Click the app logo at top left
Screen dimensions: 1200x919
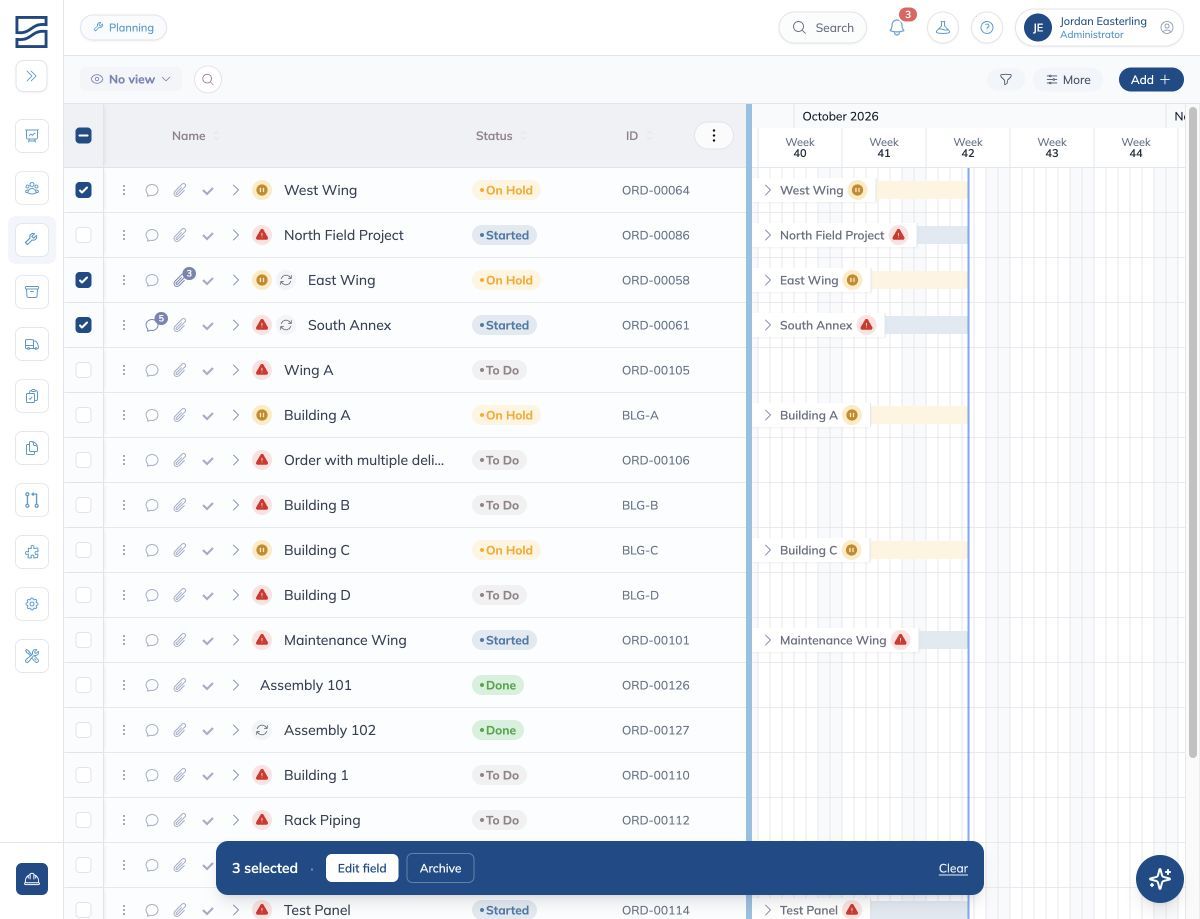(31, 32)
